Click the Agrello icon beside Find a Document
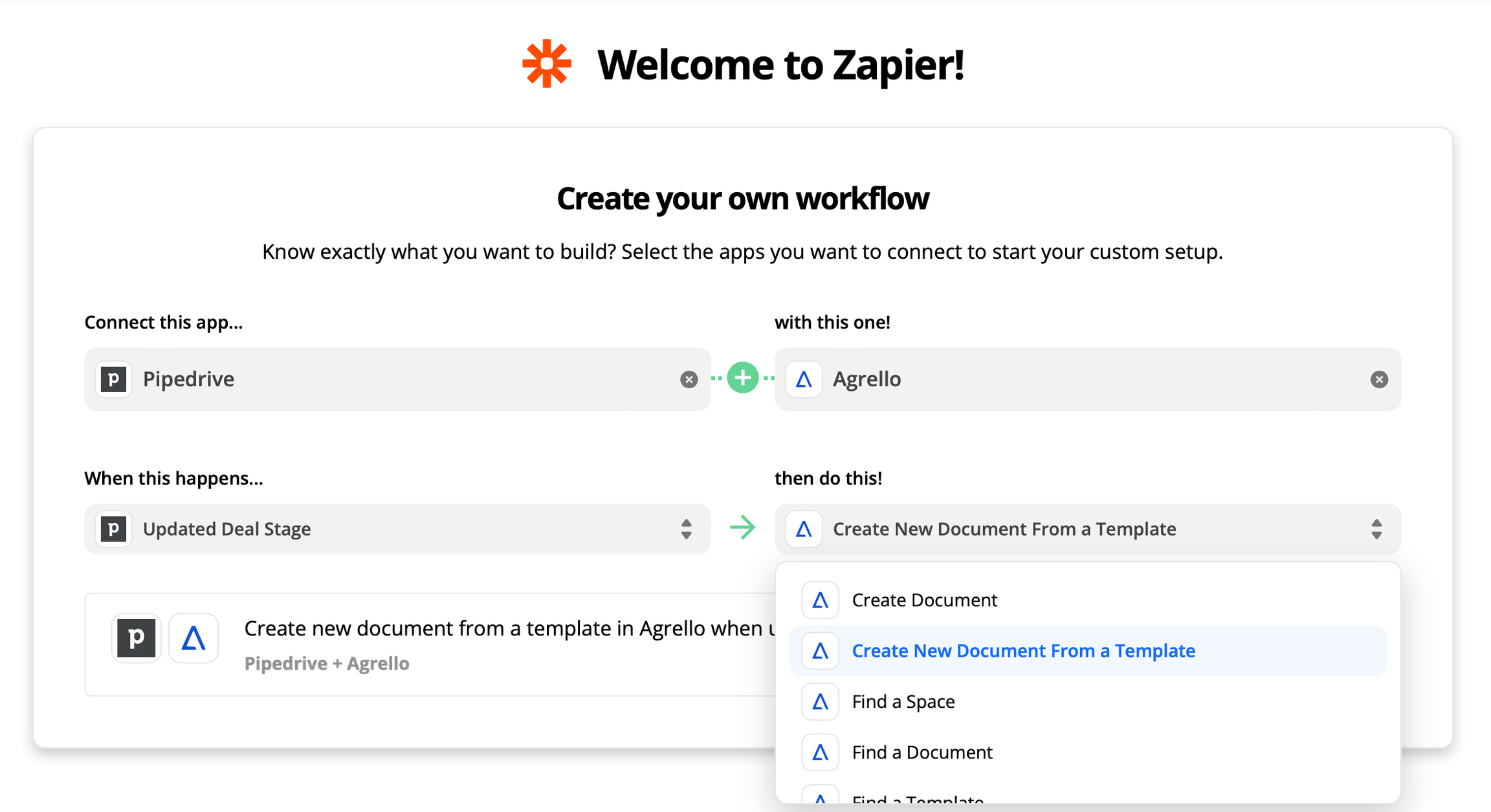The image size is (1491, 812). point(820,752)
